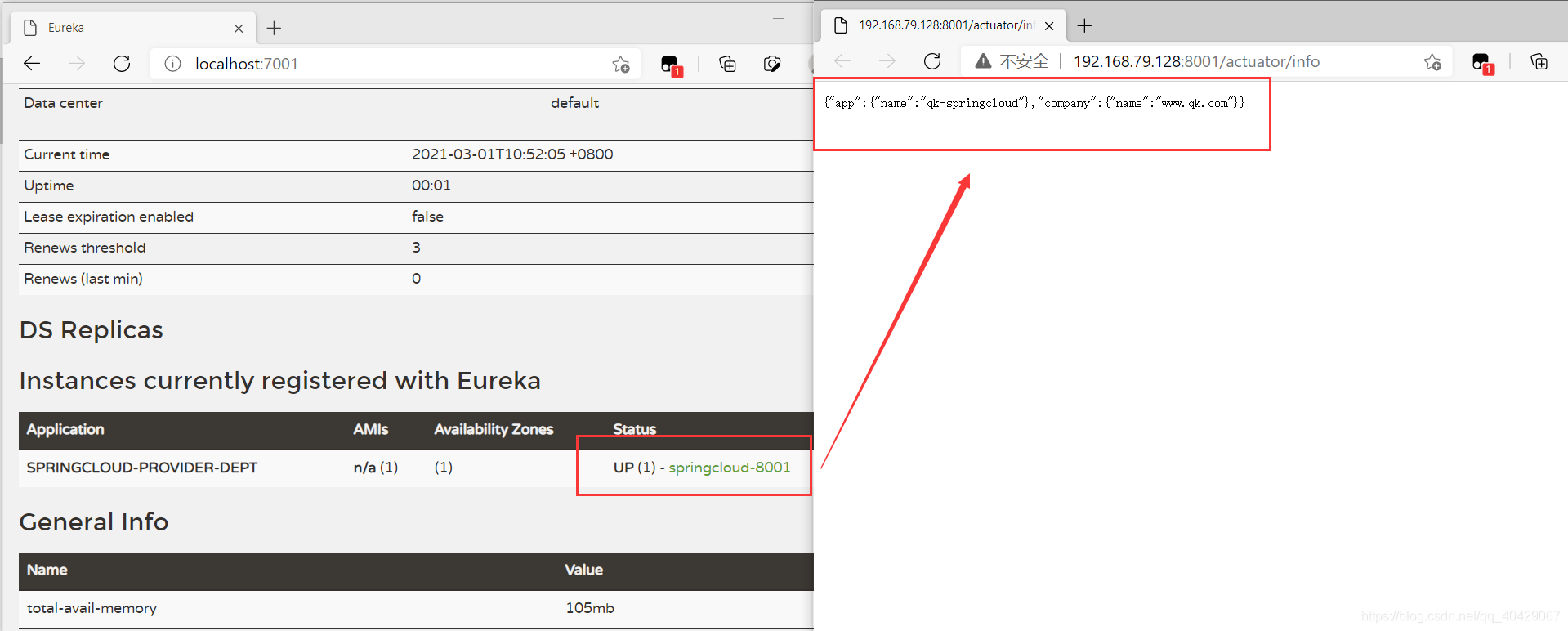Image resolution: width=1568 pixels, height=631 pixels.
Task: Click forward arrow in the actuator/info window
Action: click(x=887, y=61)
